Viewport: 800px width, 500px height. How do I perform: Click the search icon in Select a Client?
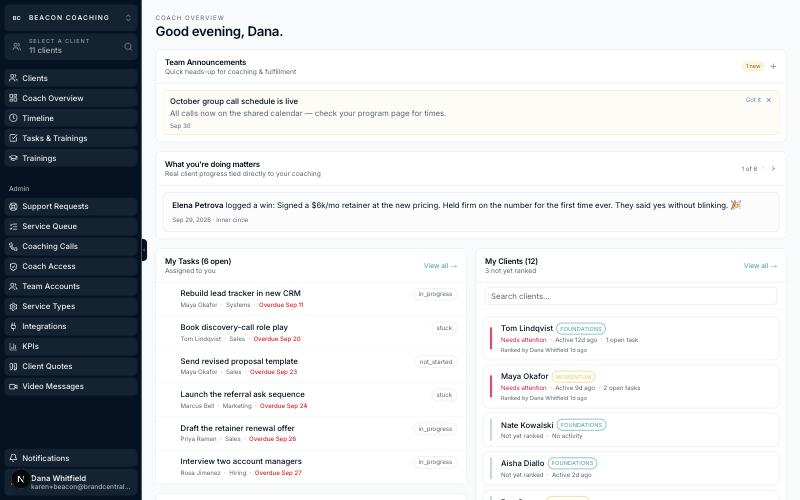(128, 46)
